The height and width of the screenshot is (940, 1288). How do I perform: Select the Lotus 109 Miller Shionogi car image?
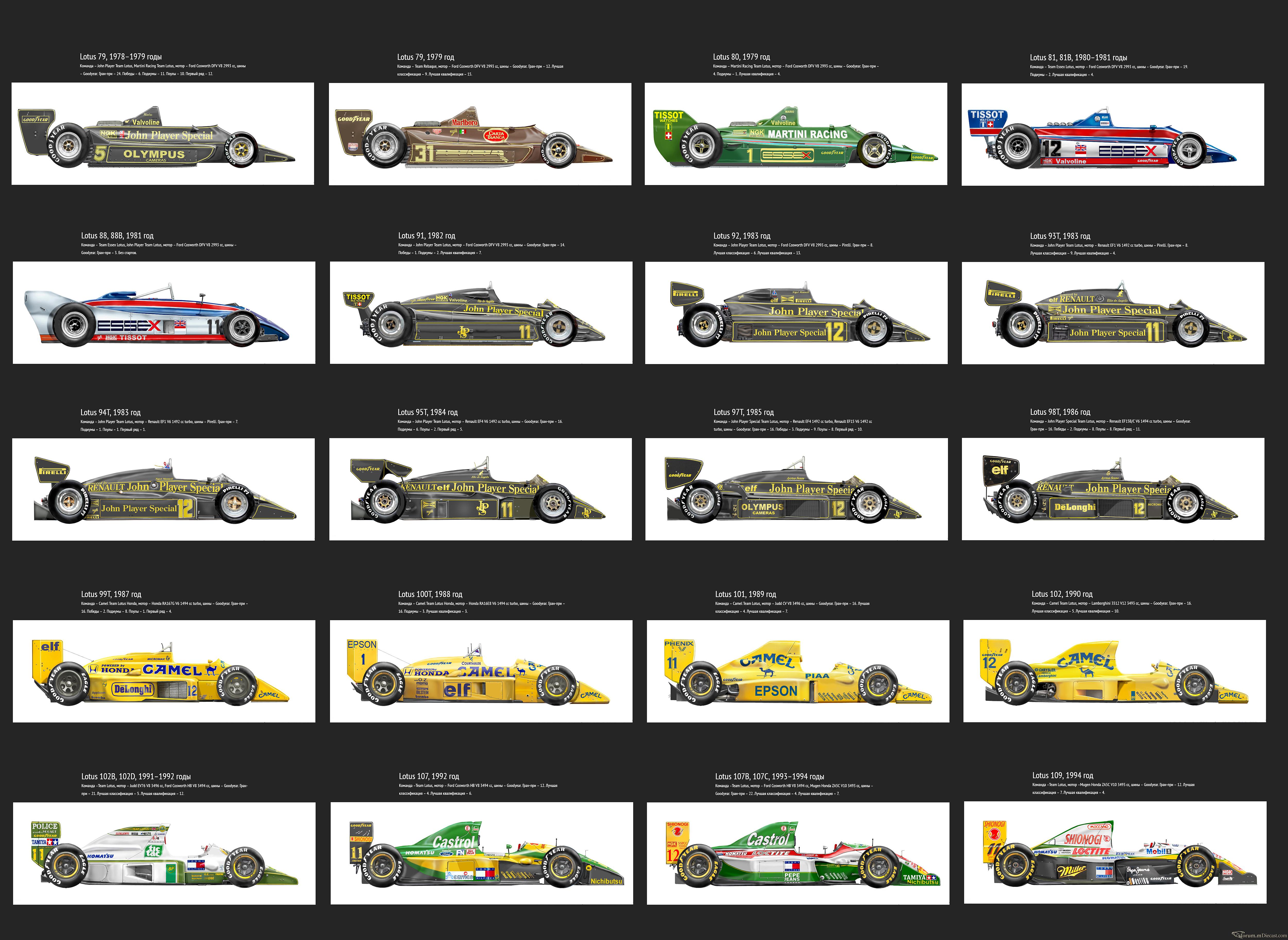pos(1115,853)
